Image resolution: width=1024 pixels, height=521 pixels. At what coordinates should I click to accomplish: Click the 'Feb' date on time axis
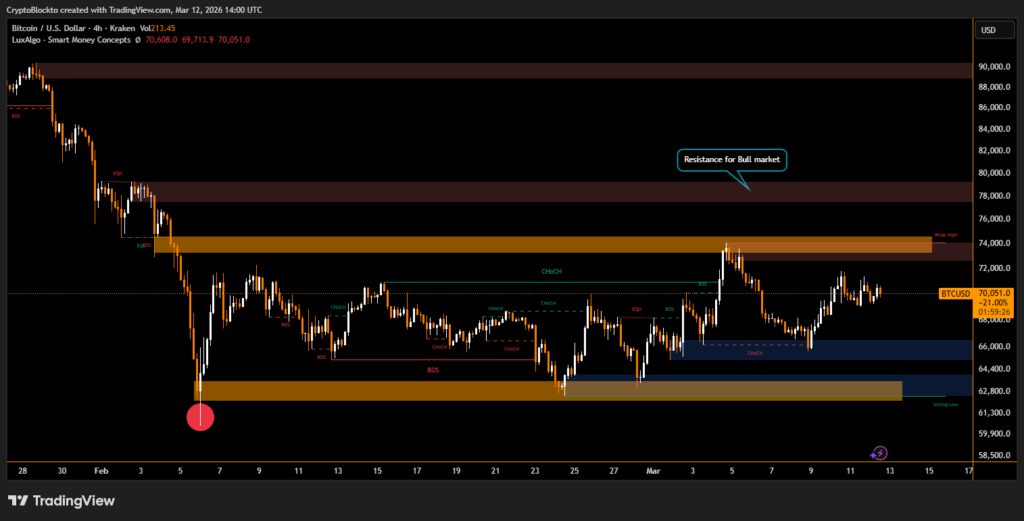(101, 469)
